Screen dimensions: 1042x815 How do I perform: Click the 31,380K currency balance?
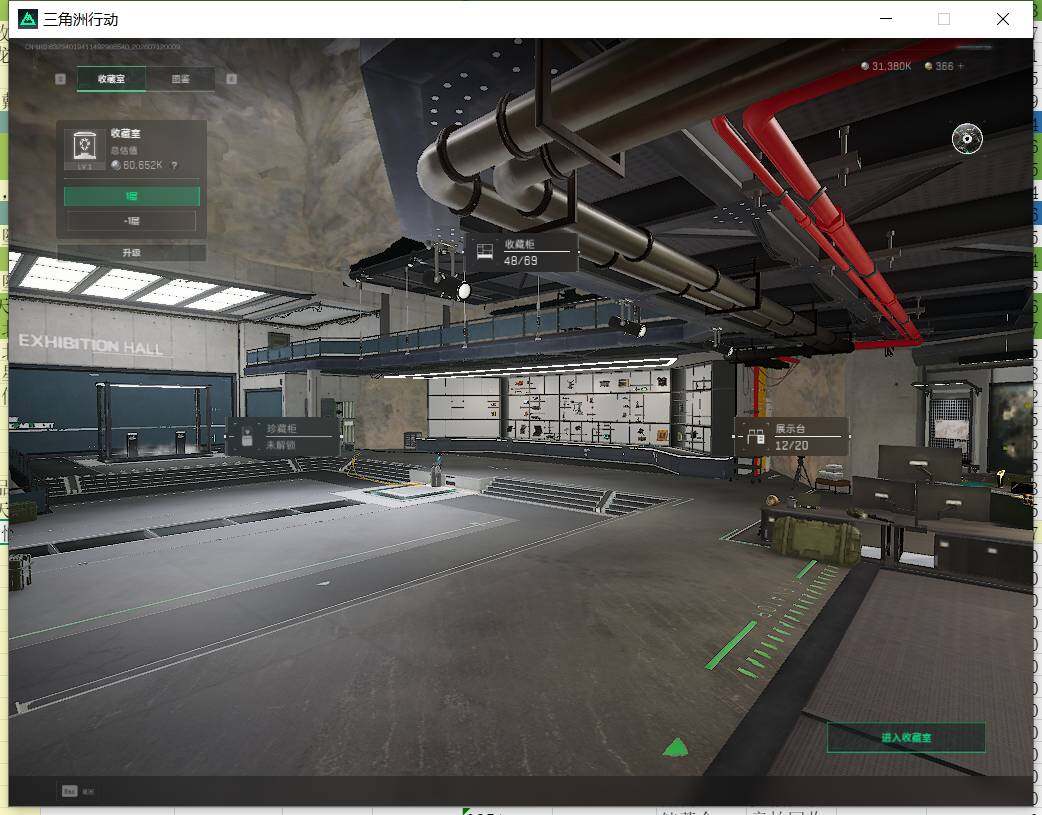pos(886,66)
